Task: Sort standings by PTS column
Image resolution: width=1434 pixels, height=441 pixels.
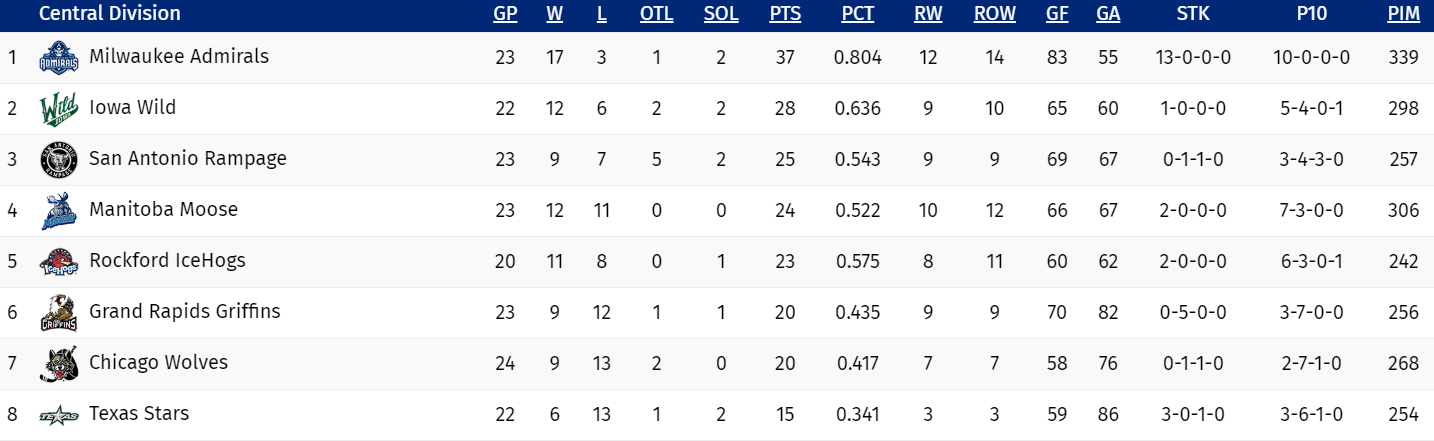Action: click(784, 14)
